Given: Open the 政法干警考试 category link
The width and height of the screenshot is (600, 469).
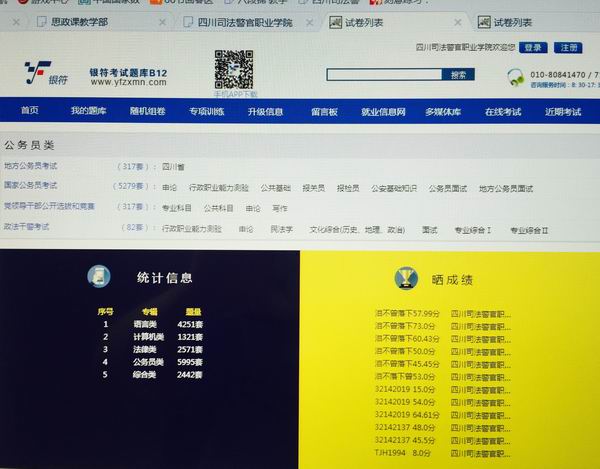Looking at the screenshot, I should click(x=26, y=226).
